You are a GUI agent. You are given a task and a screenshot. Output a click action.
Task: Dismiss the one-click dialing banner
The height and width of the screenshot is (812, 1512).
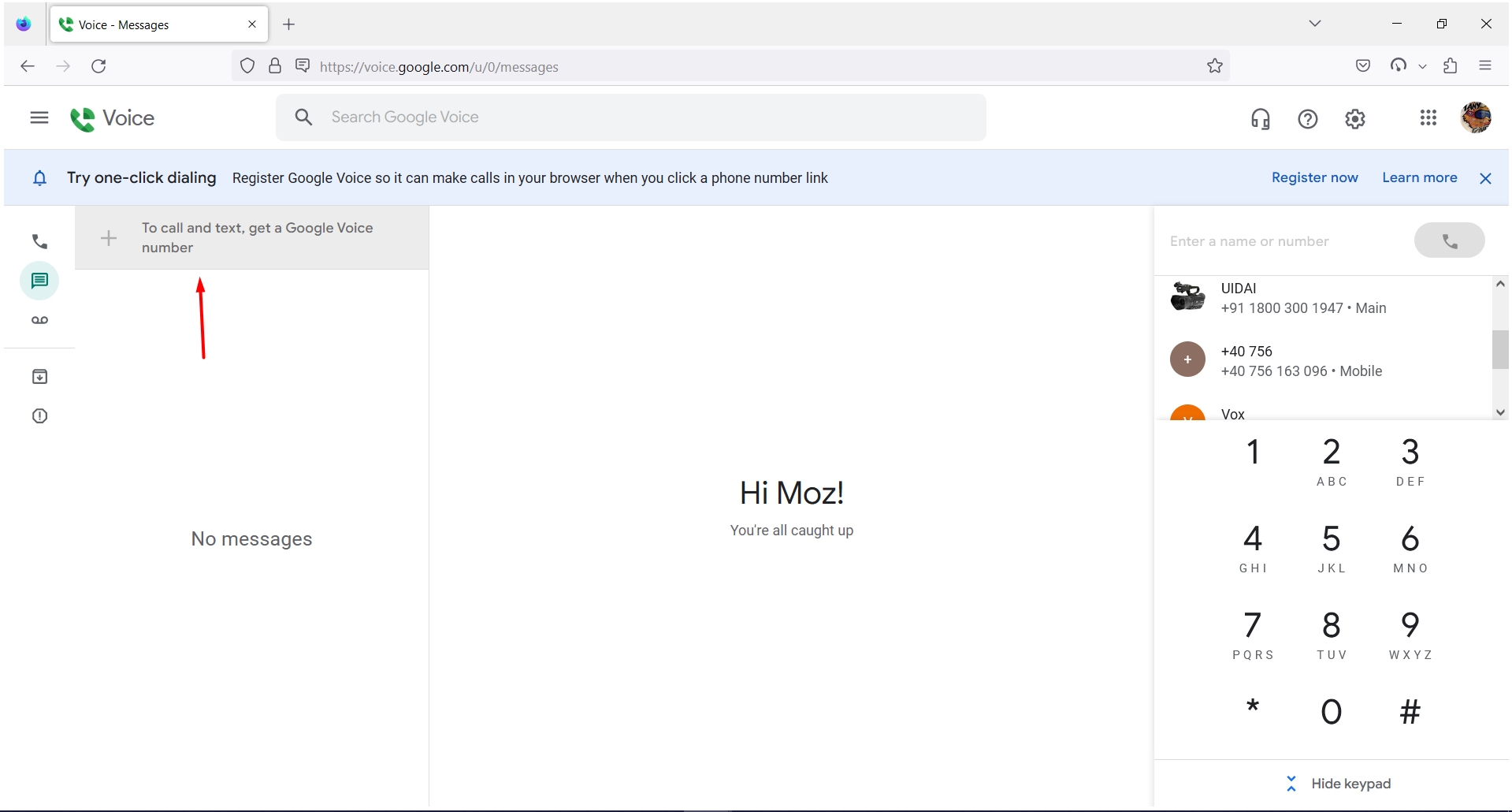pyautogui.click(x=1485, y=178)
